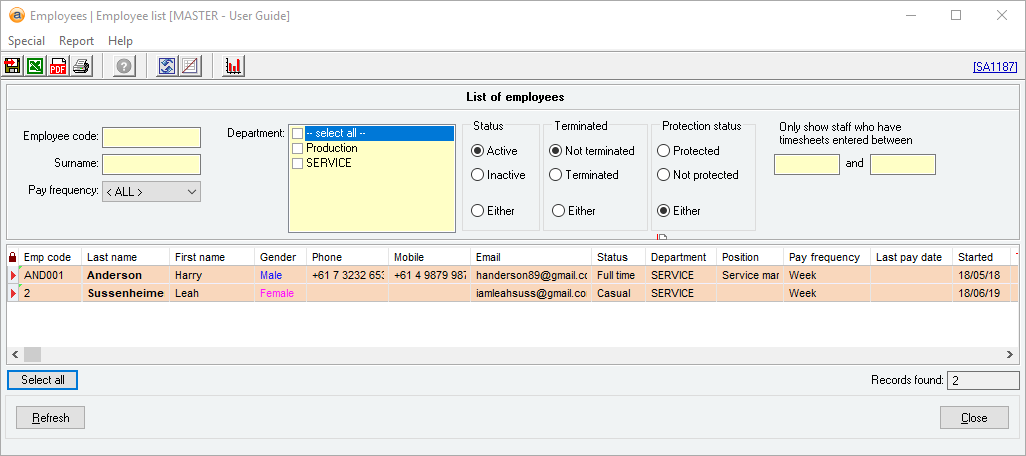The width and height of the screenshot is (1026, 456).
Task: Choose the Terminated radio option
Action: coord(556,175)
